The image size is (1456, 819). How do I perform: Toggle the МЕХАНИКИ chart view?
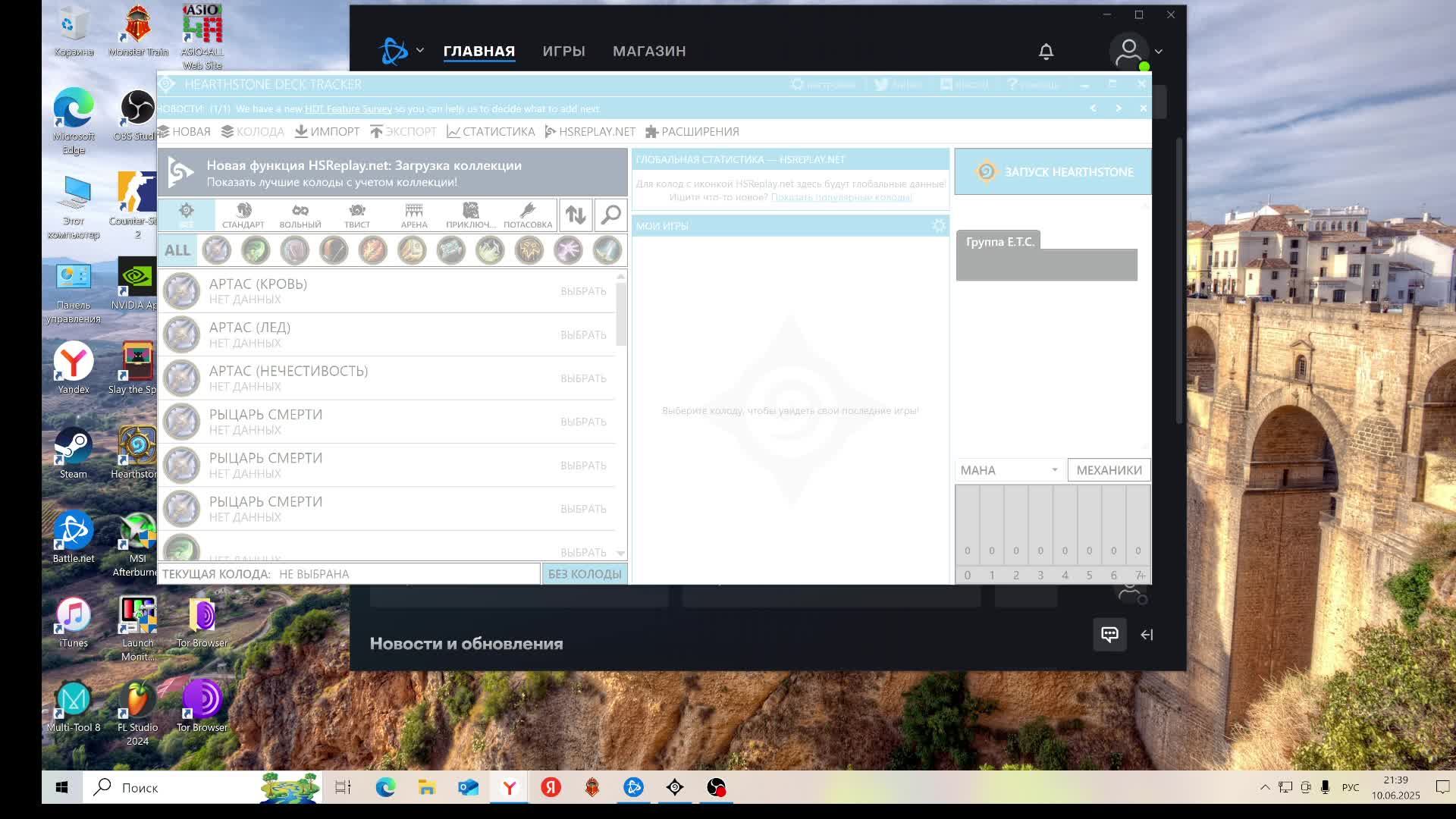1109,470
